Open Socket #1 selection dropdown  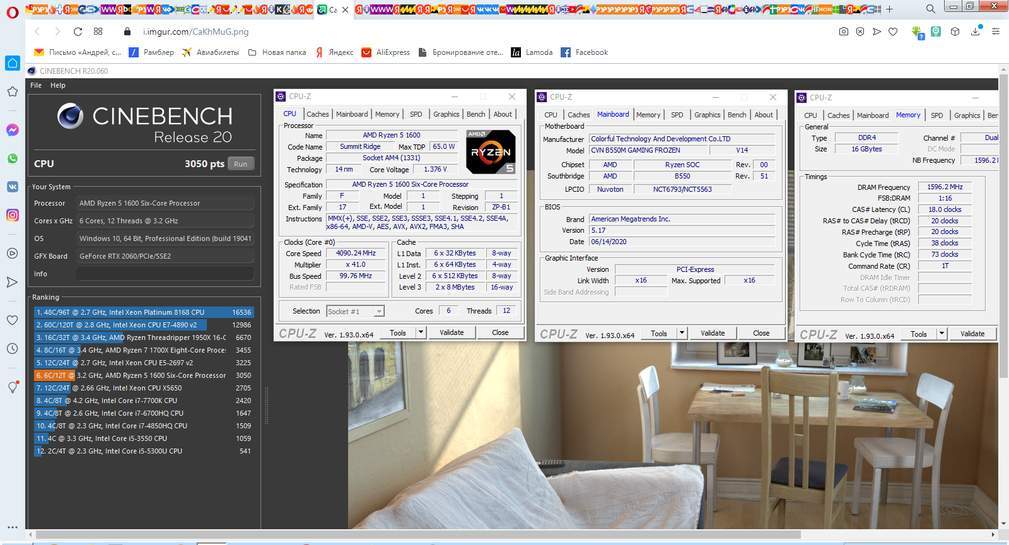coord(355,311)
